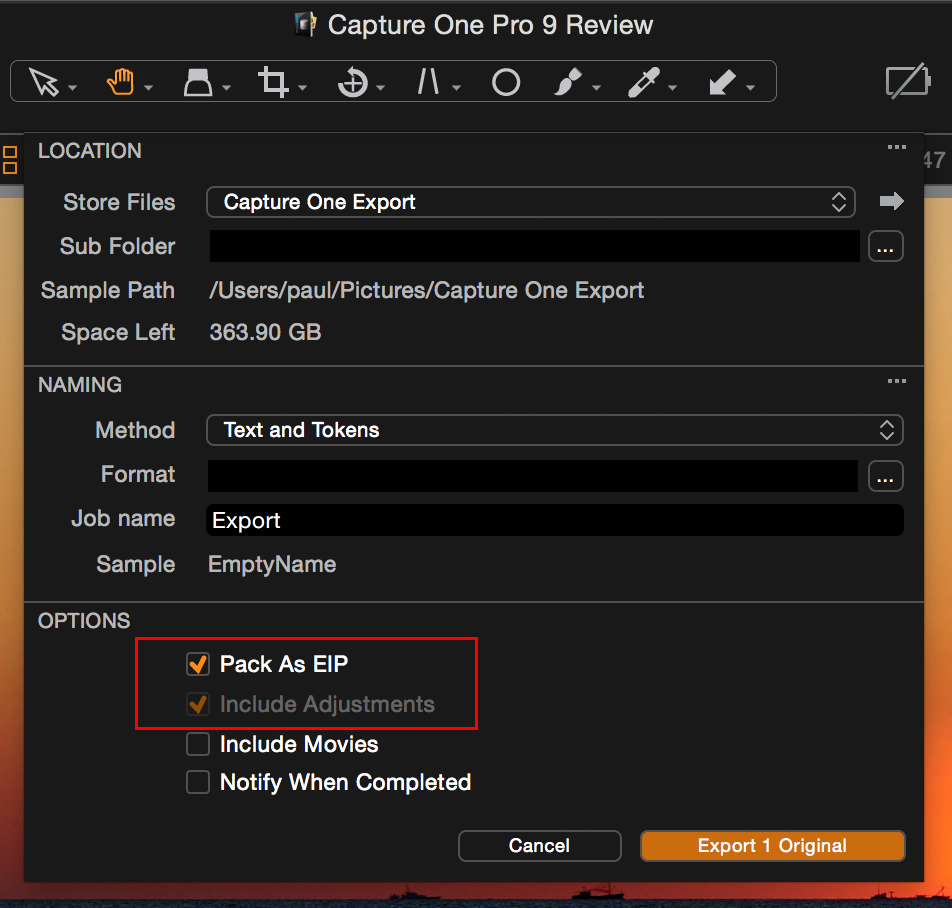Click the orange squares icon at left edge

10,160
